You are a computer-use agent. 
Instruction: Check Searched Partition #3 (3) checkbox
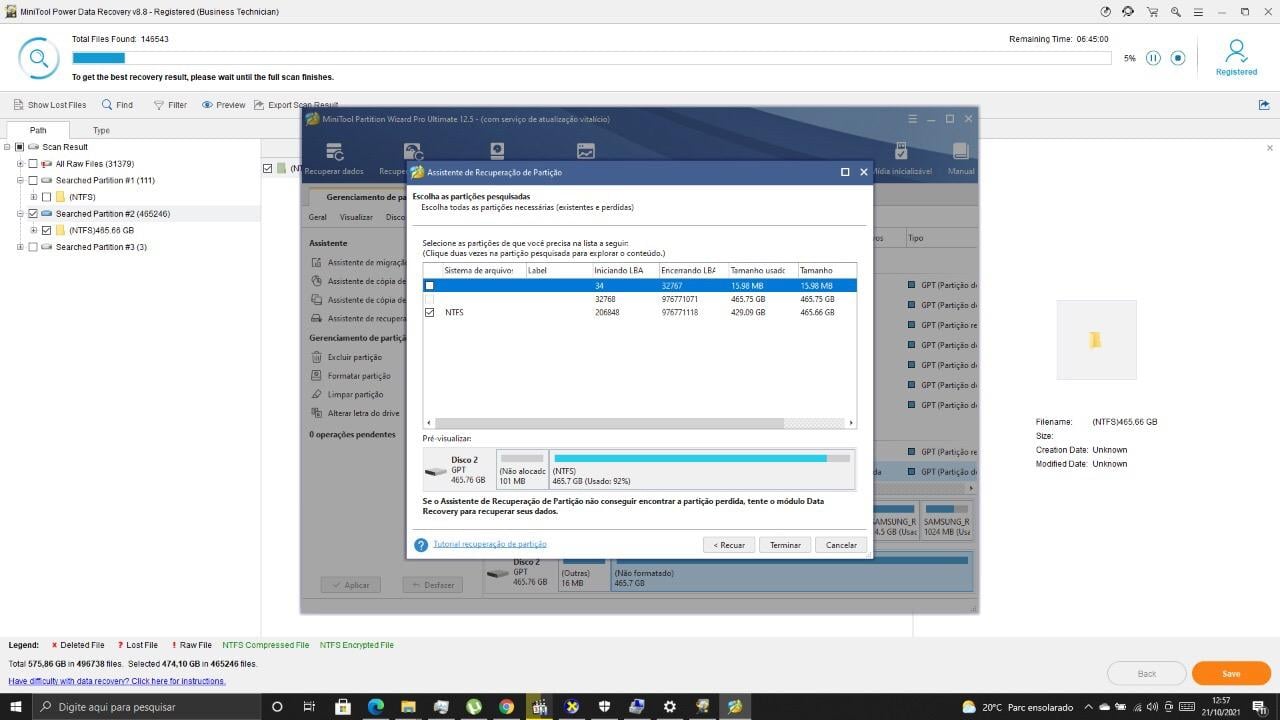pos(33,247)
